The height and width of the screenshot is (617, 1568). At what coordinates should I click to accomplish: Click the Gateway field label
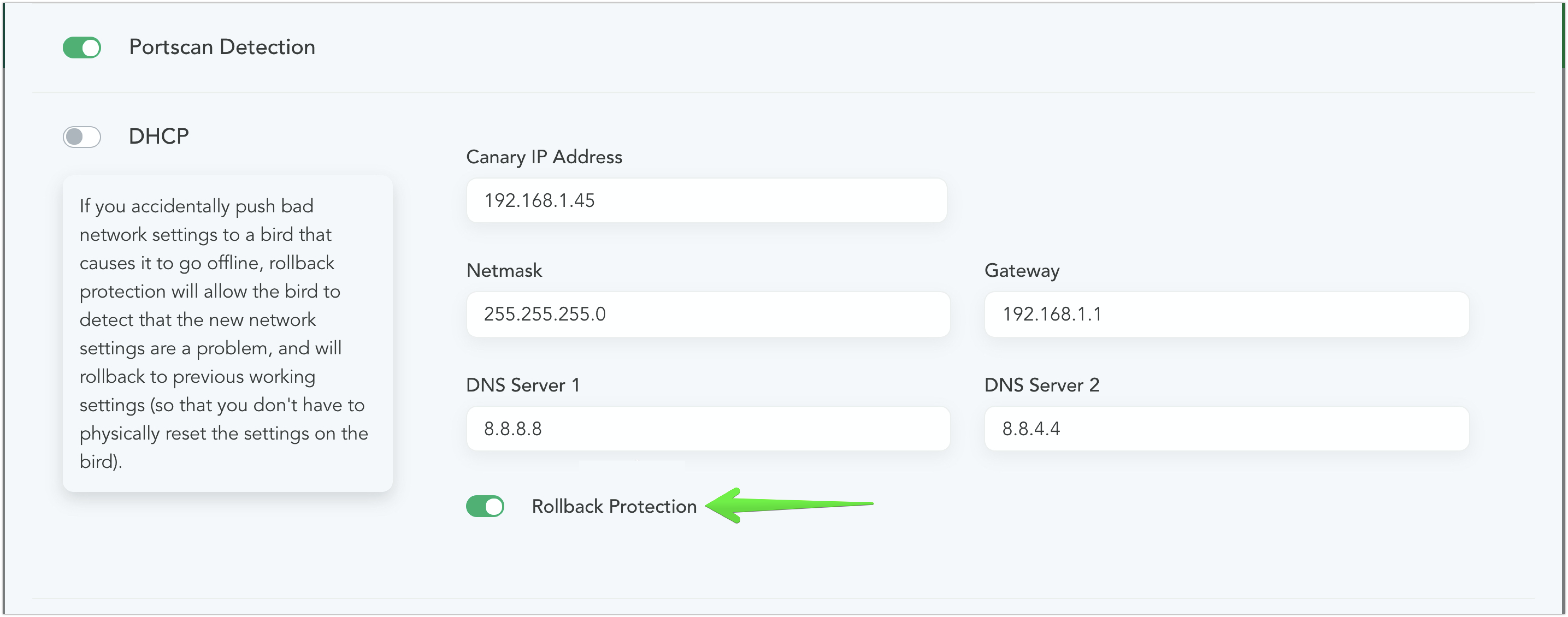[1022, 271]
